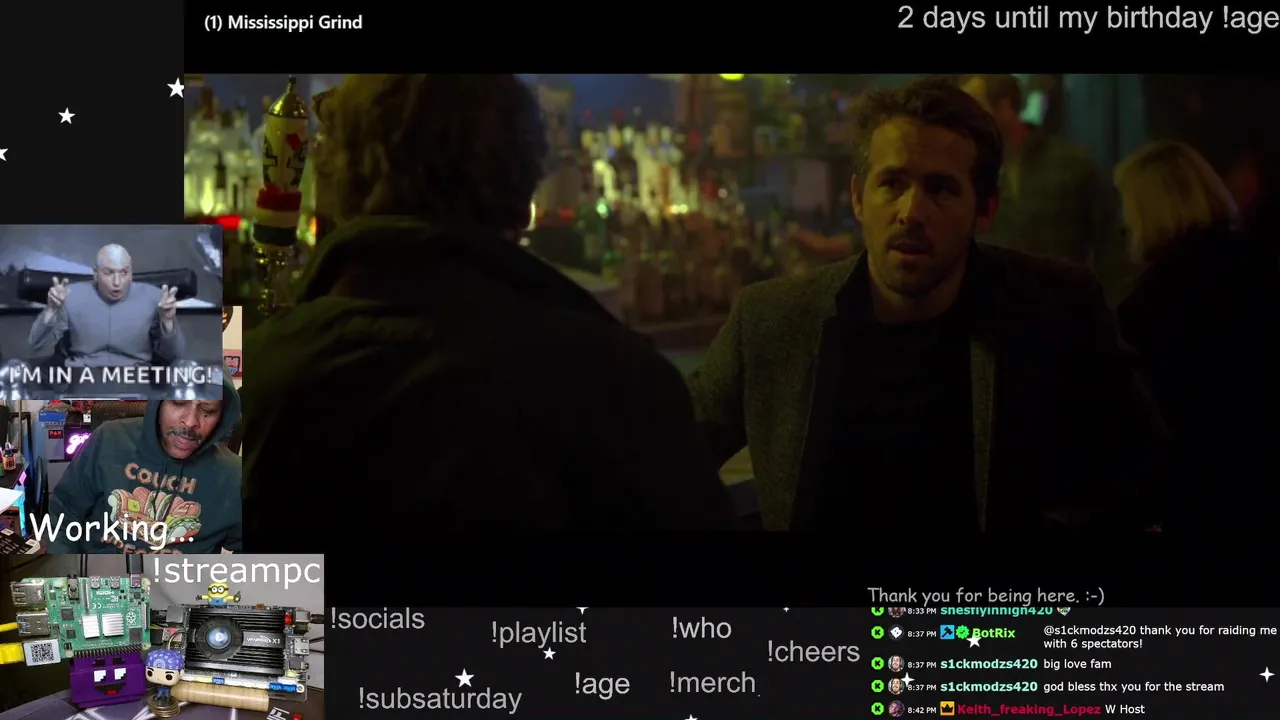Click the '!socials' command text
The image size is (1280, 720).
(377, 619)
